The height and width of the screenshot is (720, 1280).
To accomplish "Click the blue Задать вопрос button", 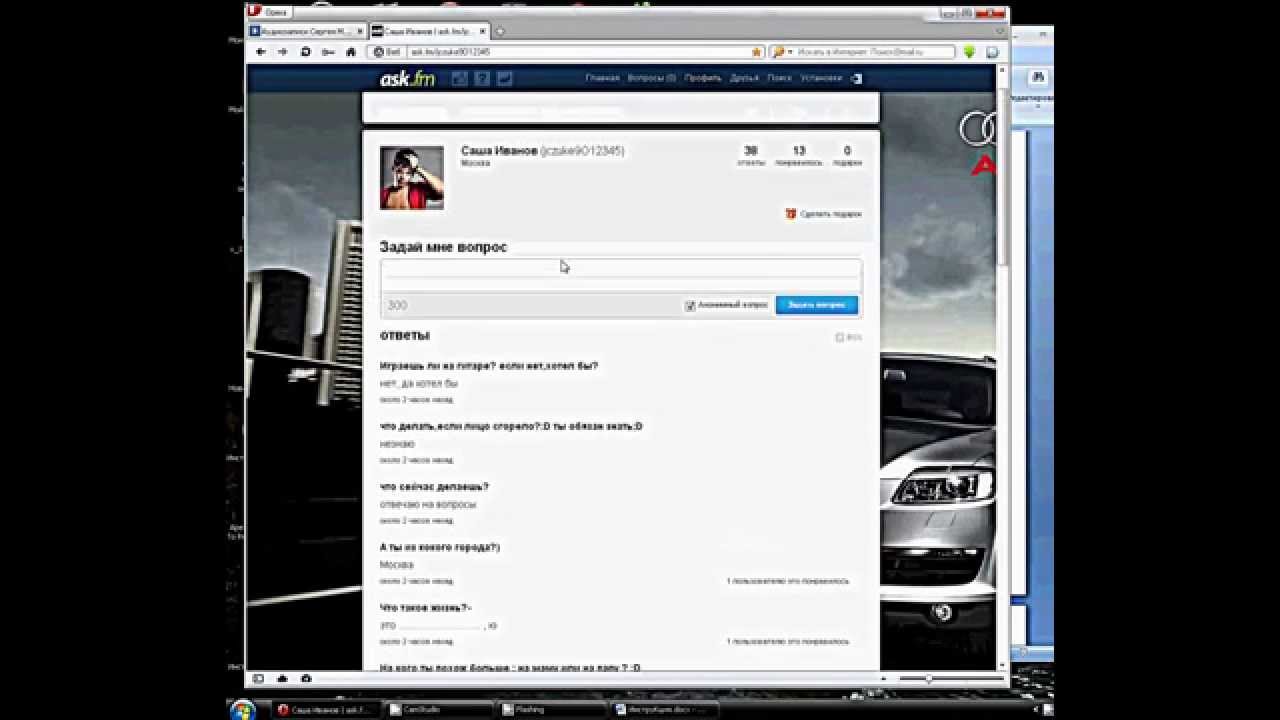I will 817,305.
